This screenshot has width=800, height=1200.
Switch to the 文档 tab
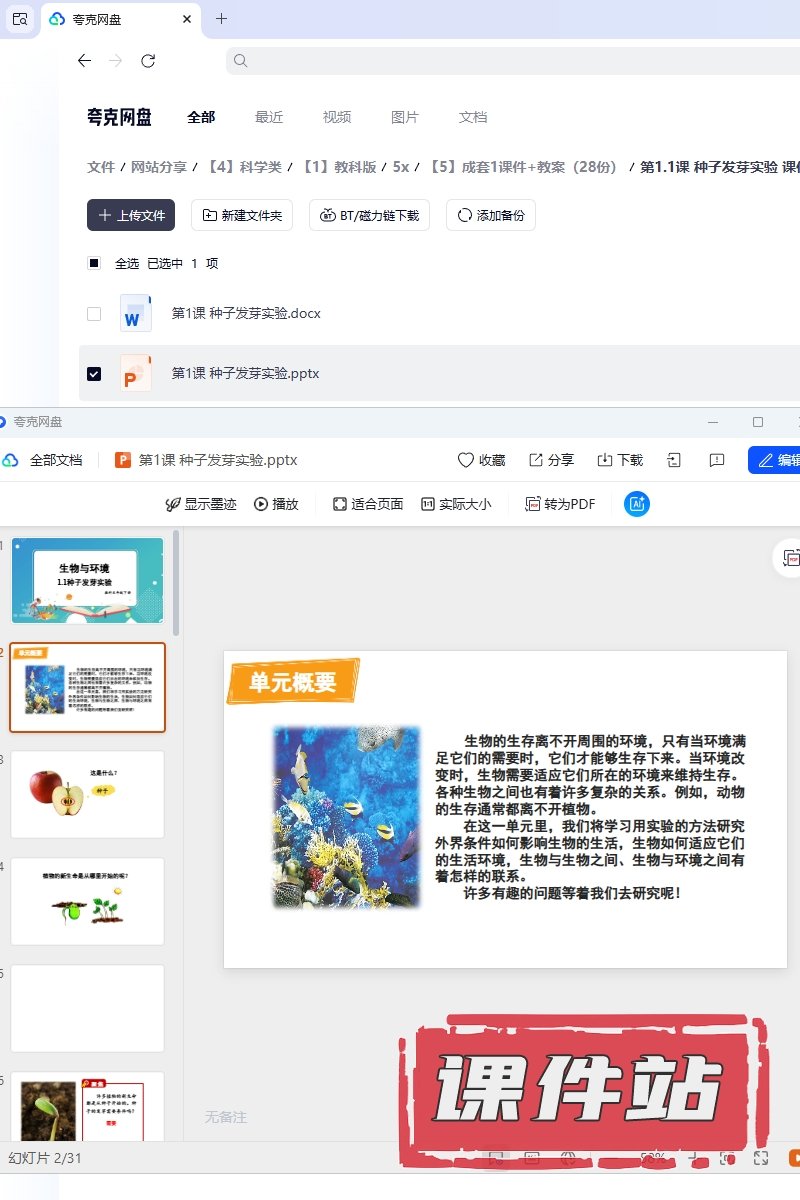click(473, 117)
